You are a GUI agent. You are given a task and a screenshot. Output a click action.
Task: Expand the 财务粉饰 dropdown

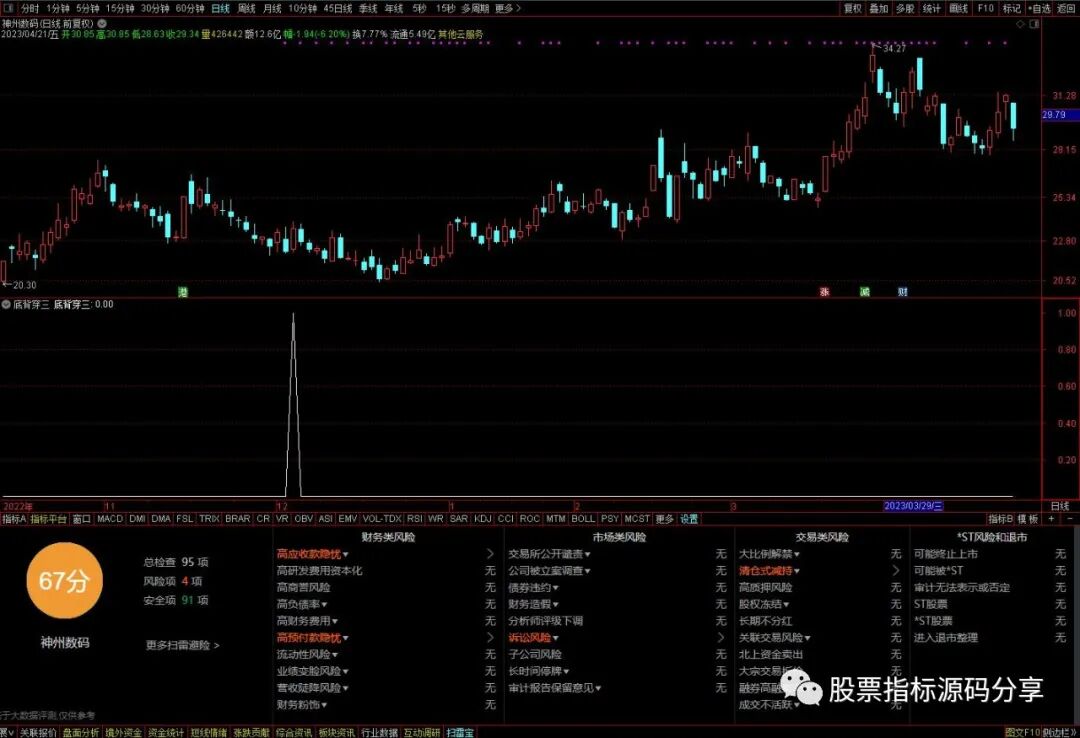(302, 704)
